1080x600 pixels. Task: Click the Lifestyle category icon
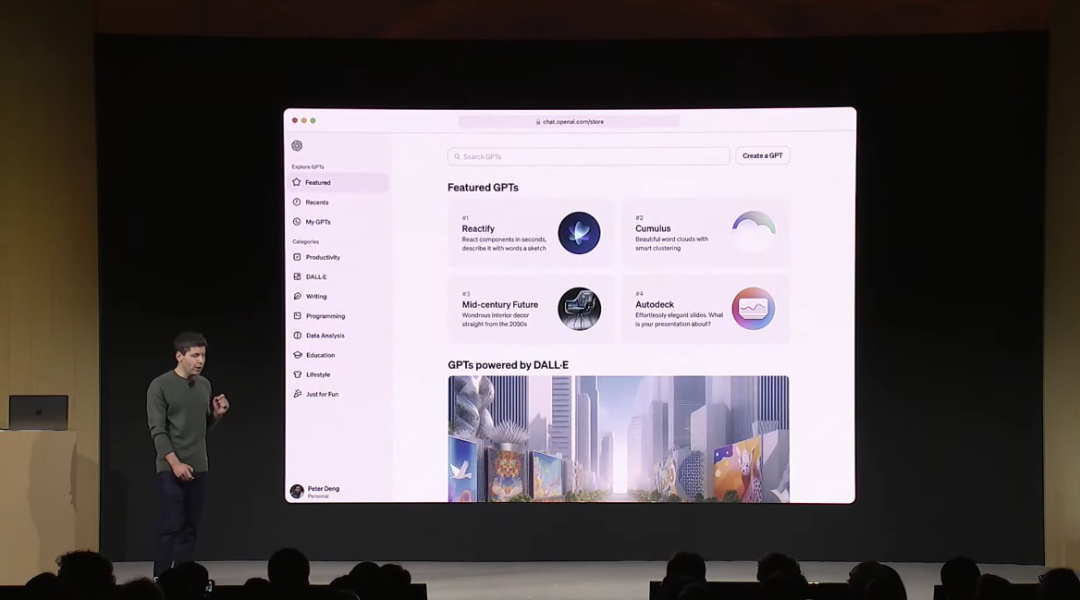(297, 374)
